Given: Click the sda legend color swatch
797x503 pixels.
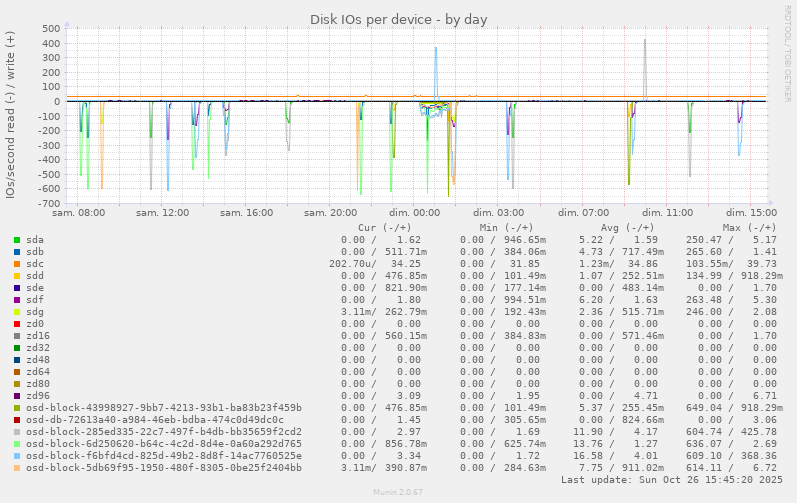Looking at the screenshot, I should point(17,240).
